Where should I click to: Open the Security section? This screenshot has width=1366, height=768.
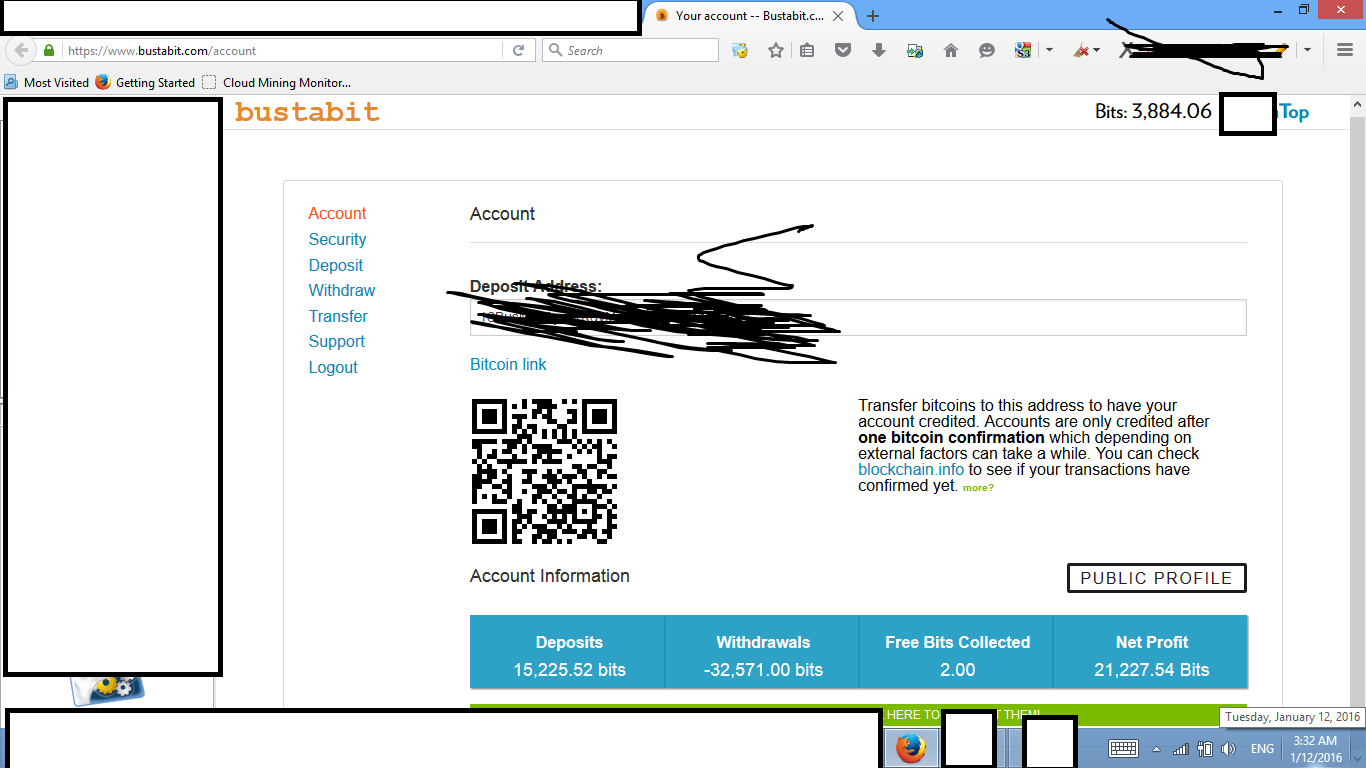(337, 239)
